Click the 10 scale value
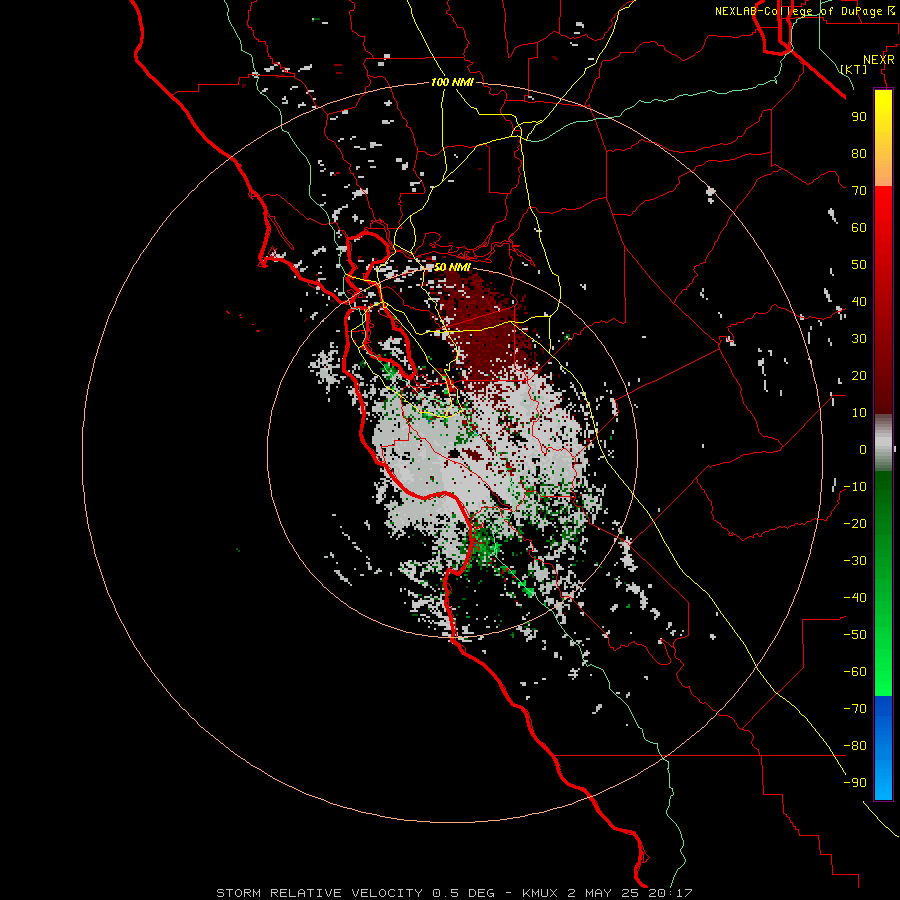This screenshot has height=900, width=900. (859, 413)
